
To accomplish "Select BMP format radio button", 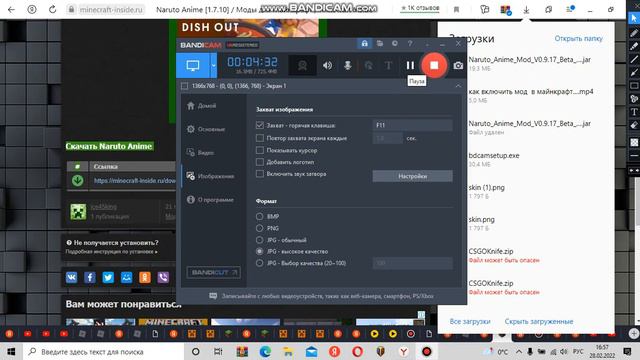I will 260,216.
